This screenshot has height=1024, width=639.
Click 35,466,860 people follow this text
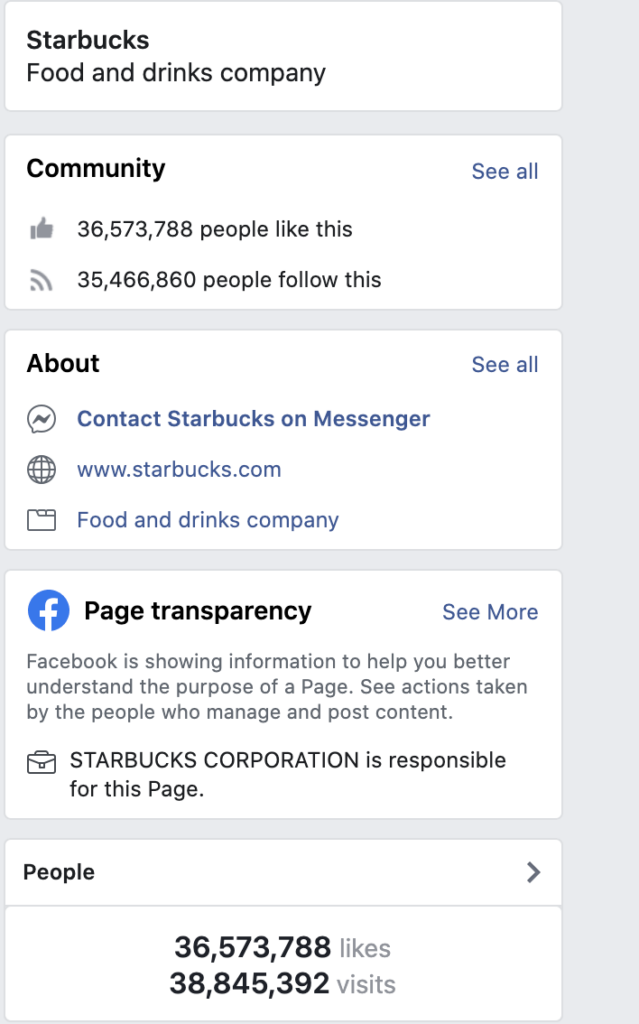point(229,280)
